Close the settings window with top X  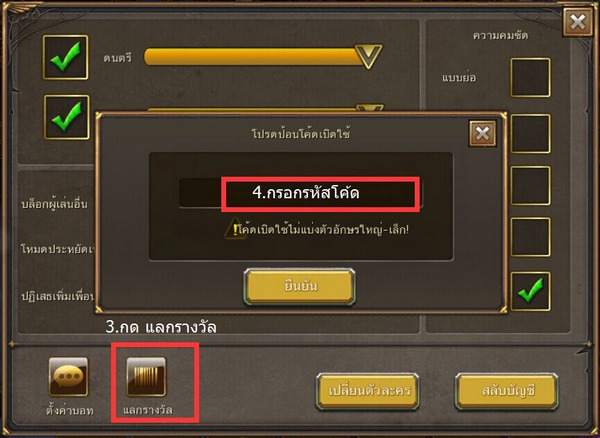577,23
